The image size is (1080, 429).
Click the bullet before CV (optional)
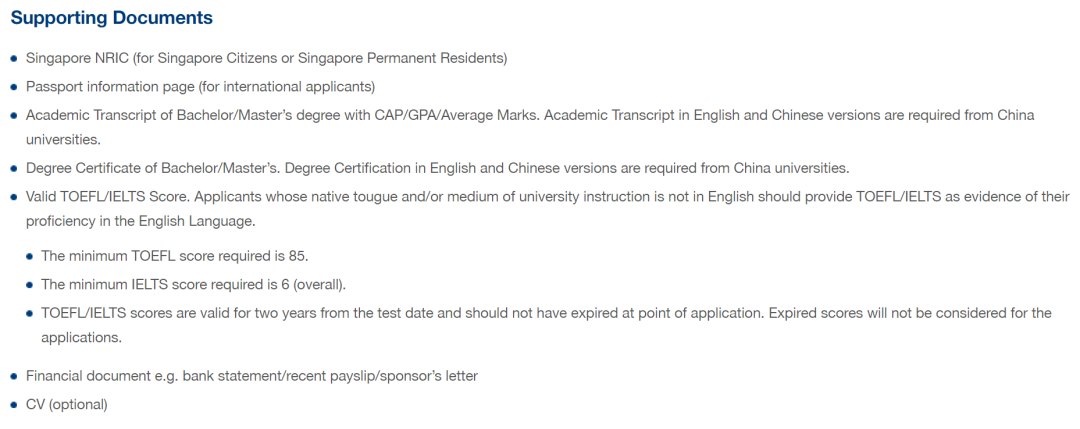14,405
